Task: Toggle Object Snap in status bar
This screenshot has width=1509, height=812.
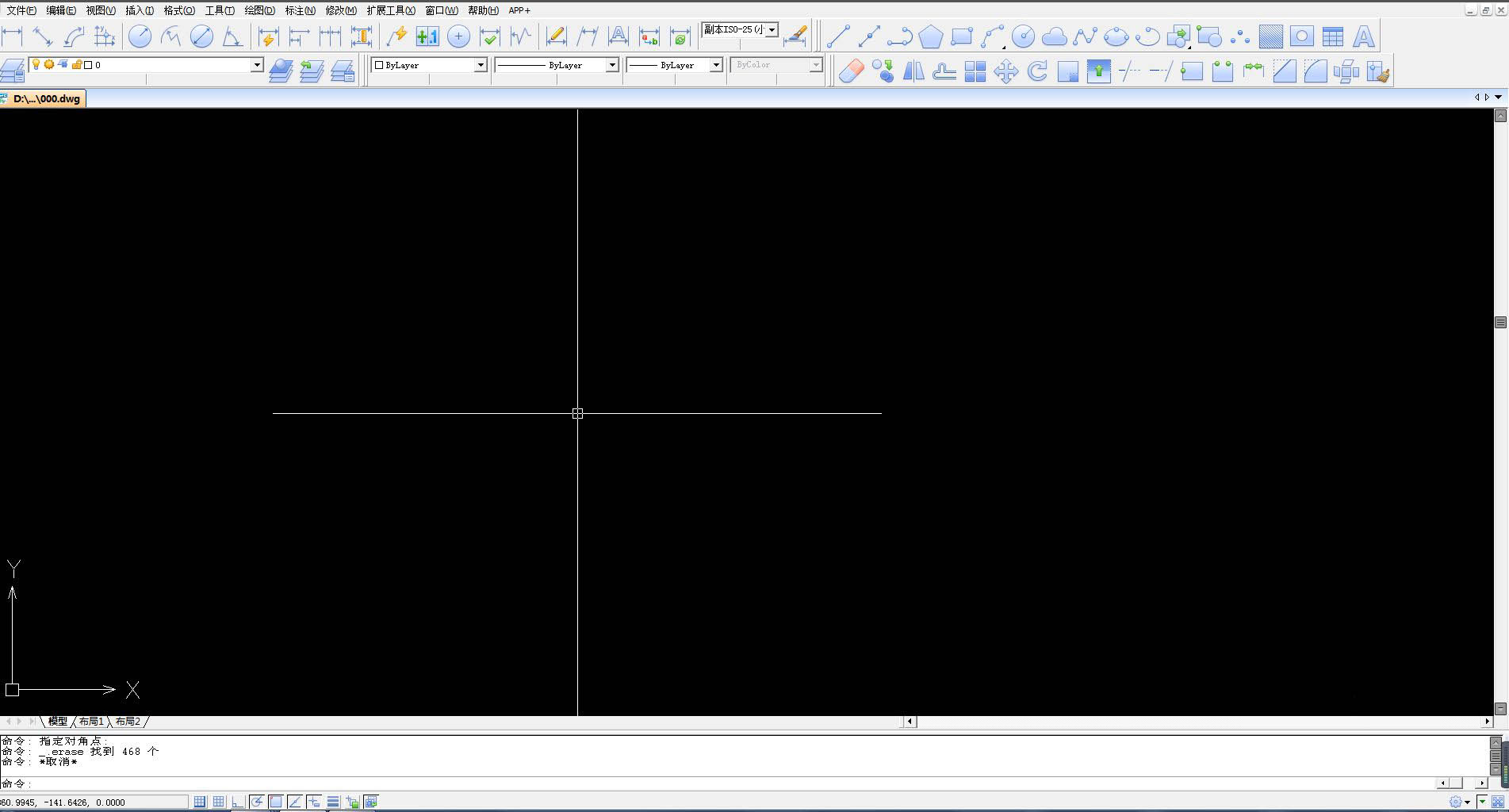Action: (276, 802)
